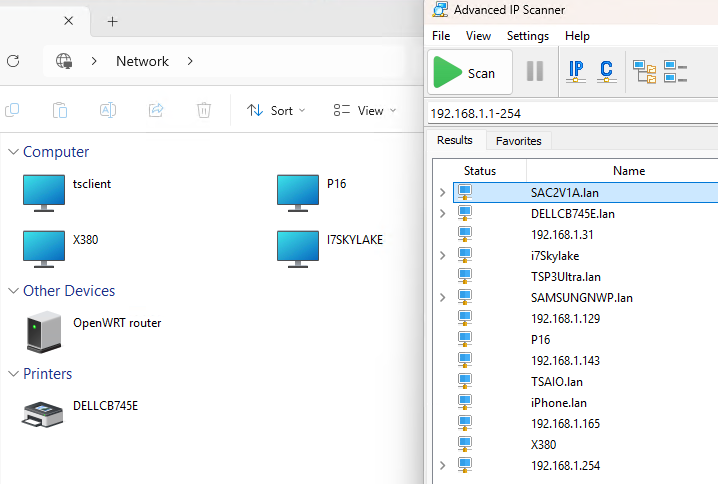The height and width of the screenshot is (484, 718).
Task: Select the DELLCB745E printer icon
Action: pyautogui.click(x=43, y=414)
